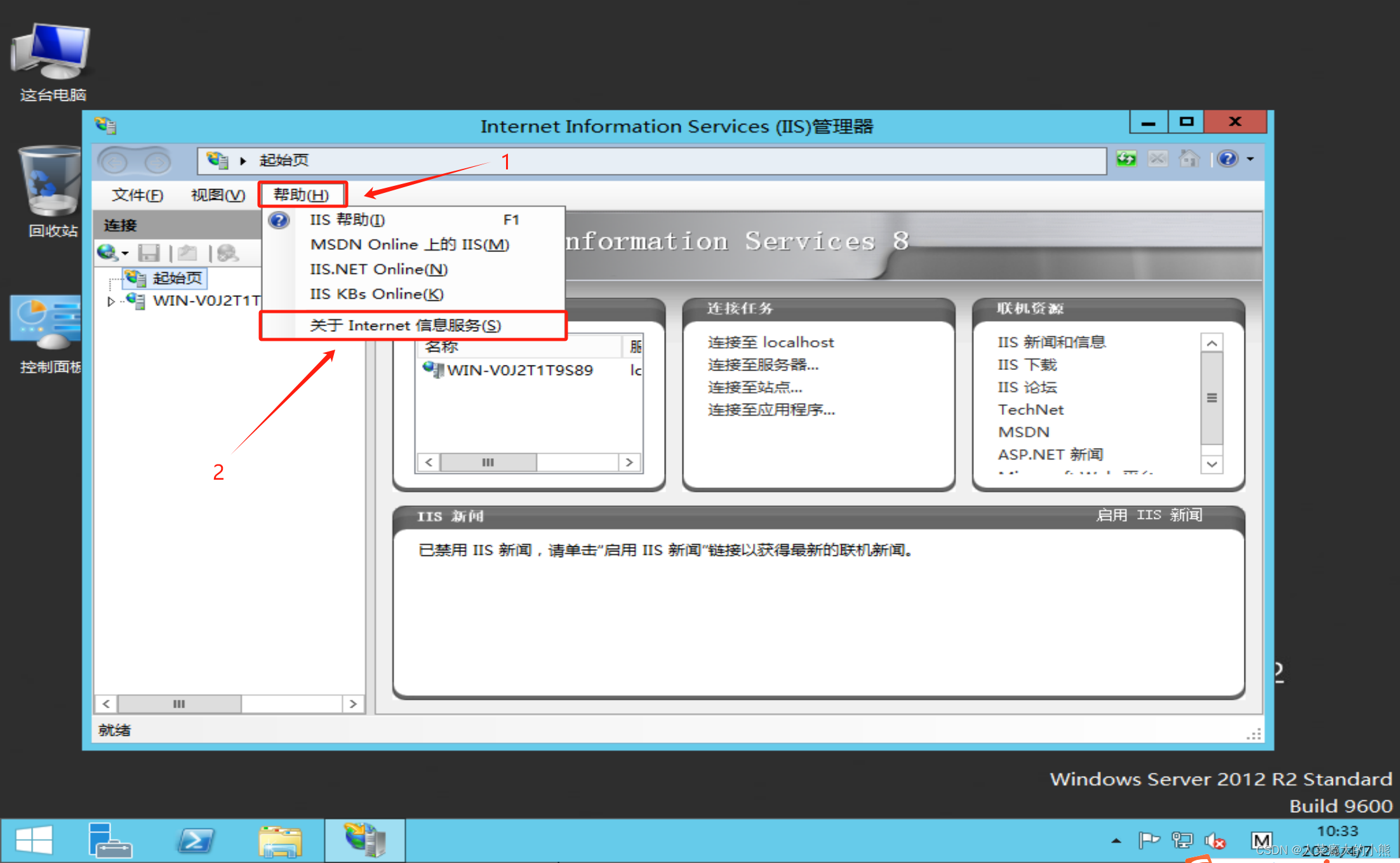Open Server Manager from the taskbar
This screenshot has width=1400, height=863.
(109, 841)
